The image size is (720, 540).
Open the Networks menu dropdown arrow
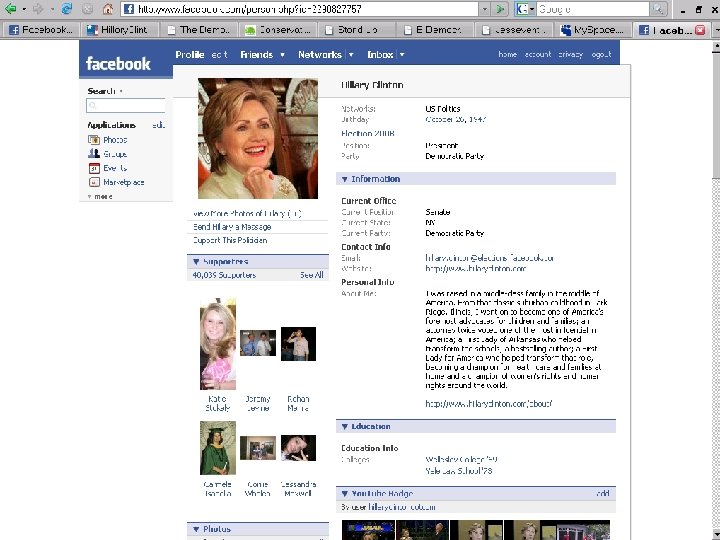click(x=351, y=55)
